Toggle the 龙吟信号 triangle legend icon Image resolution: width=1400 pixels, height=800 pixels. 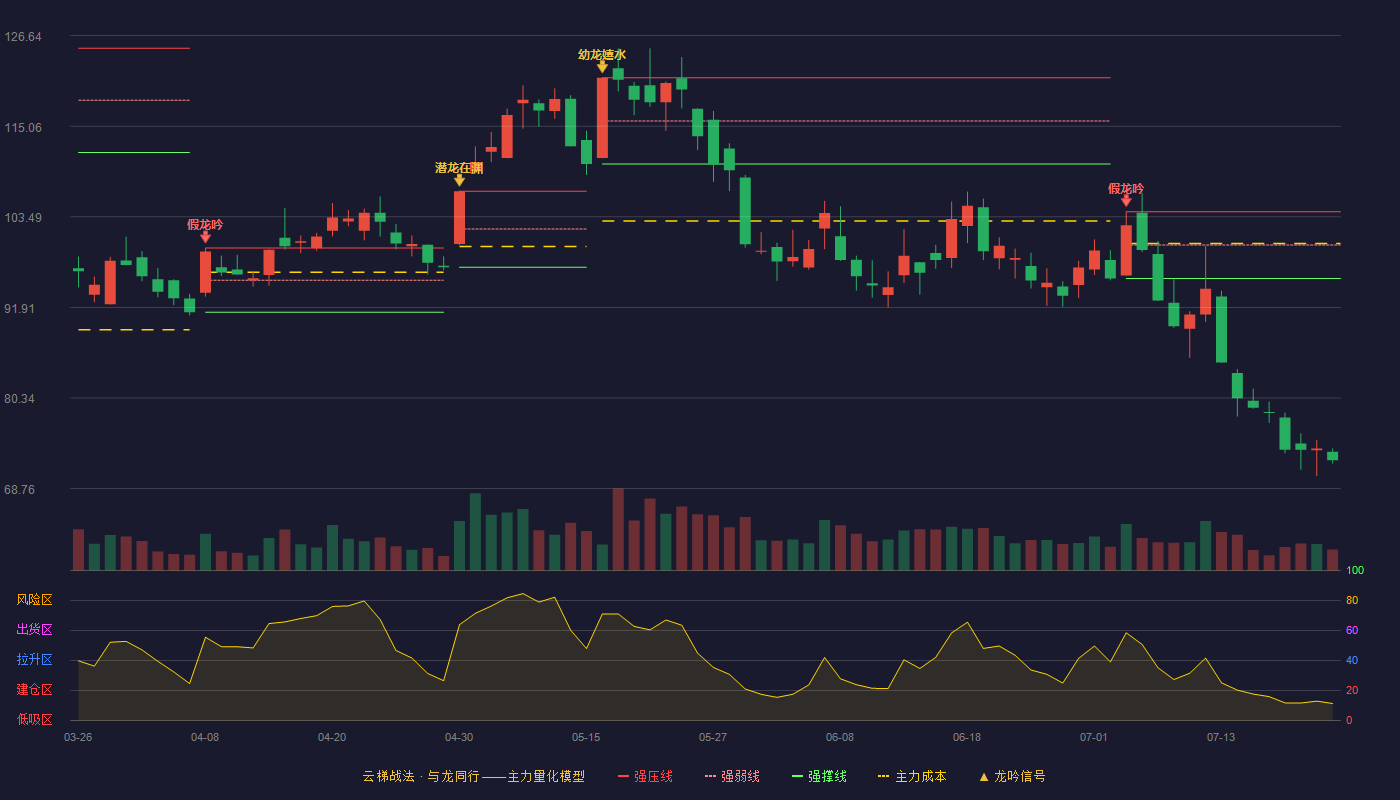(x=984, y=776)
